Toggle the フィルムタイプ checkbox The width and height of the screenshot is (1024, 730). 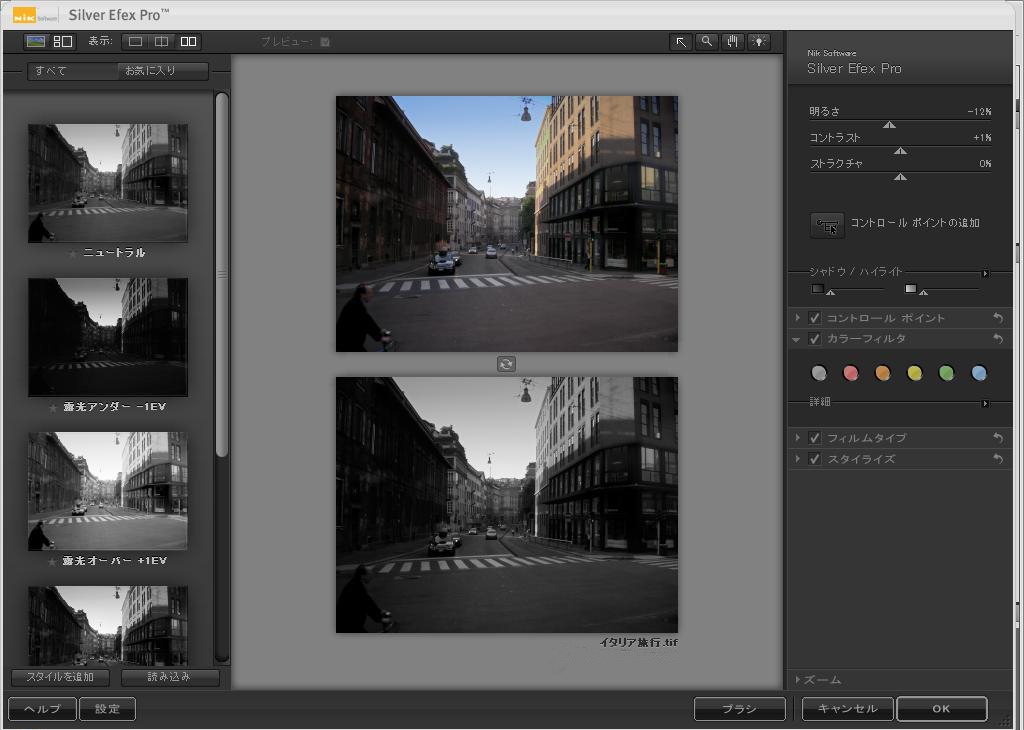(x=814, y=438)
